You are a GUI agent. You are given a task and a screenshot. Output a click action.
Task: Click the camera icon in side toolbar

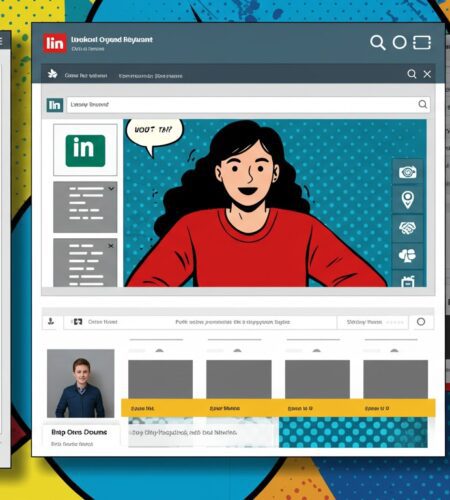(x=407, y=172)
